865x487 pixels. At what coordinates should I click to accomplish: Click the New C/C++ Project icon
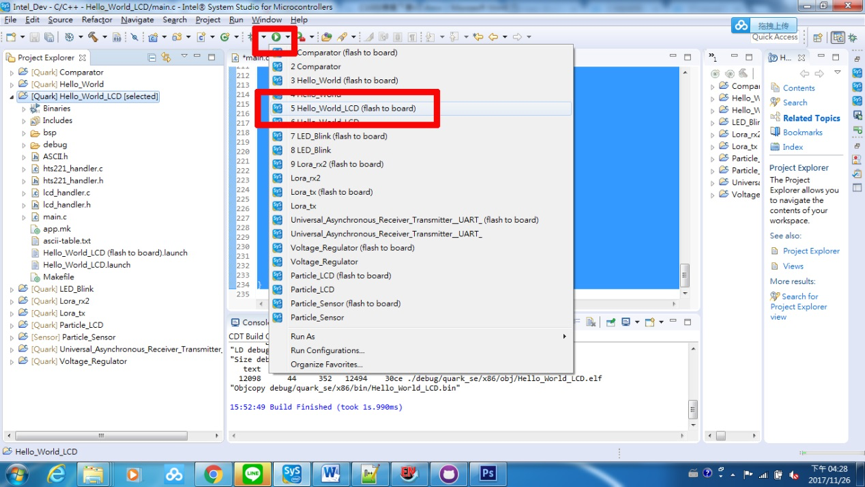point(153,37)
